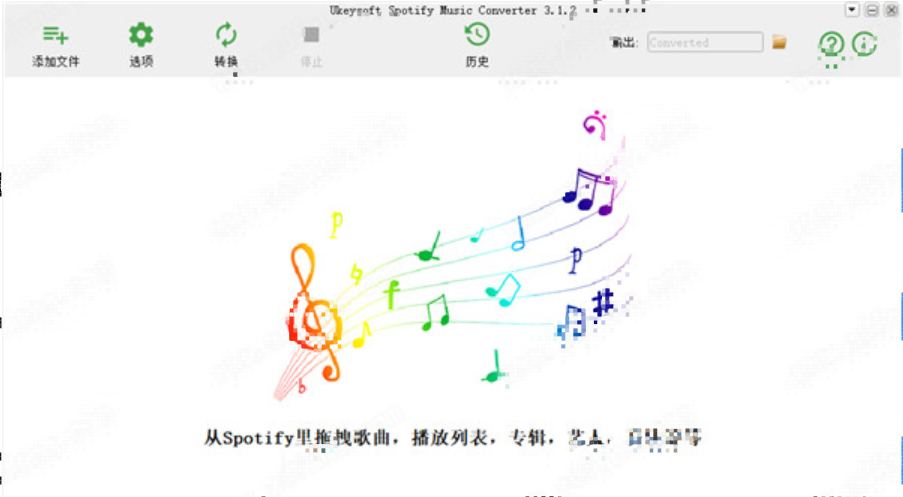Close the Ukeysoft converter window
The image size is (903, 497).
891,10
